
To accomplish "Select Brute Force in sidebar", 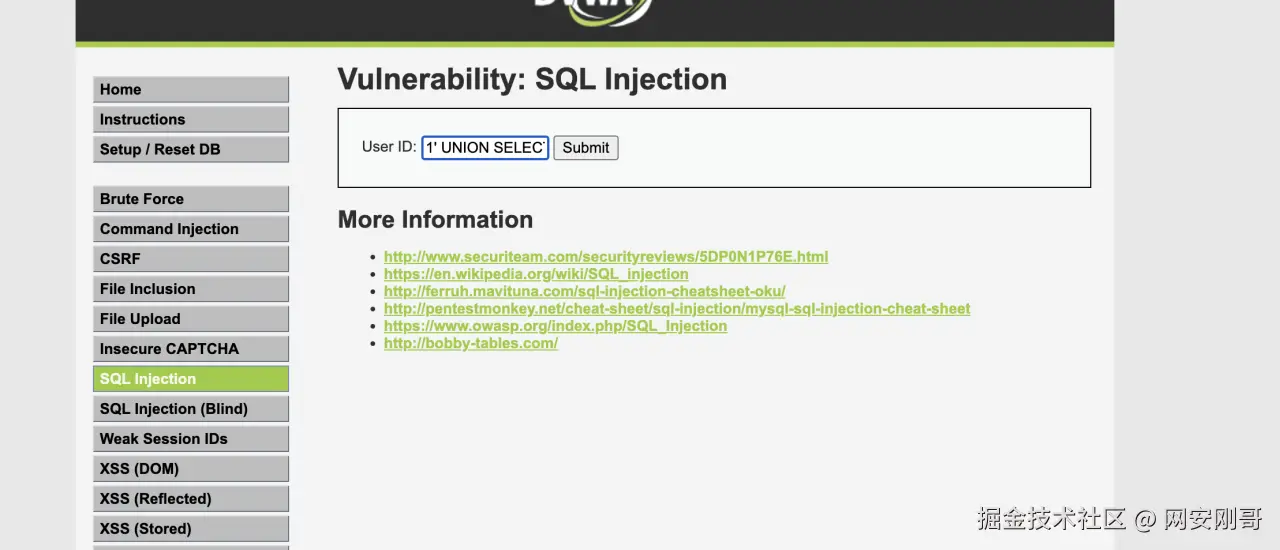I will pos(190,199).
